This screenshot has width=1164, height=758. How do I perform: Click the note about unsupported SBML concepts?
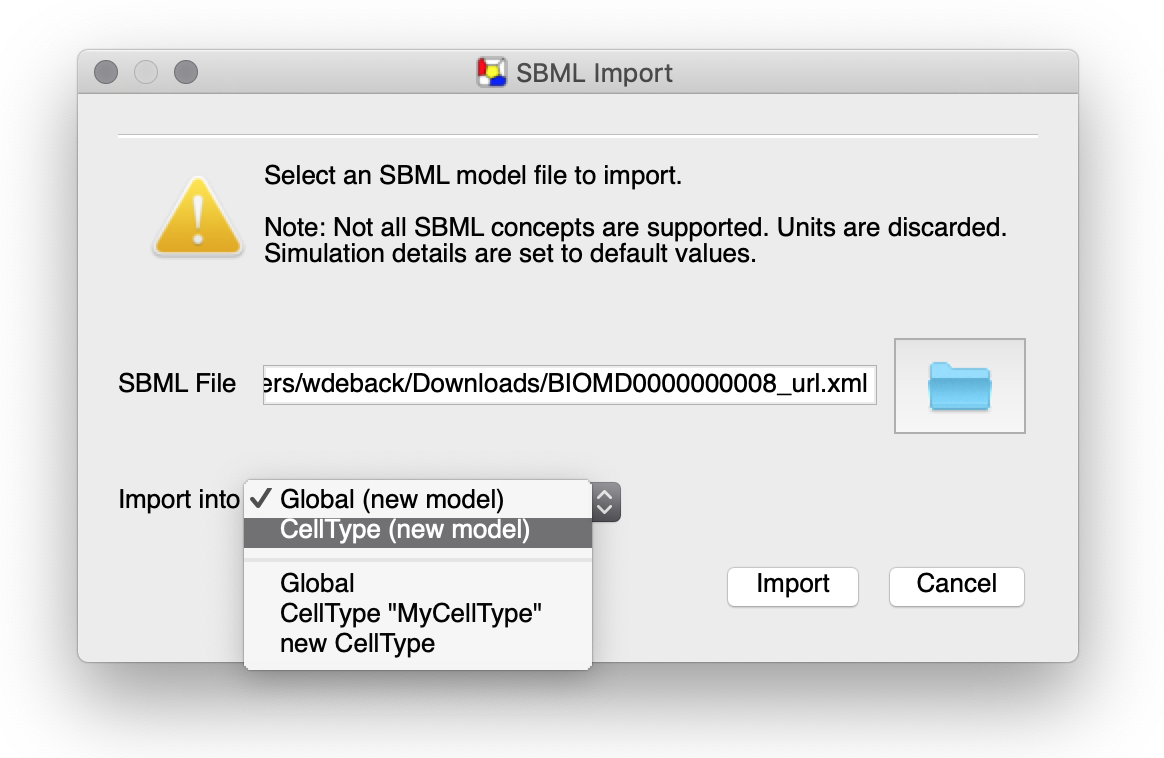click(635, 241)
